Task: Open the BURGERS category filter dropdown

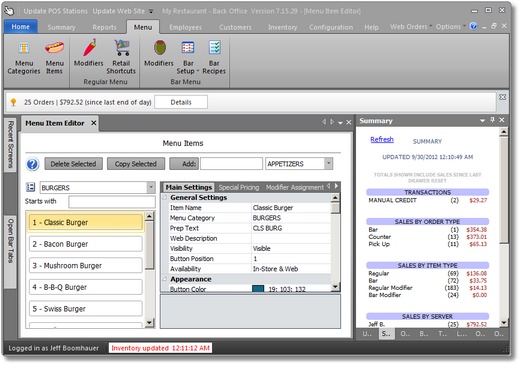Action: coord(151,187)
